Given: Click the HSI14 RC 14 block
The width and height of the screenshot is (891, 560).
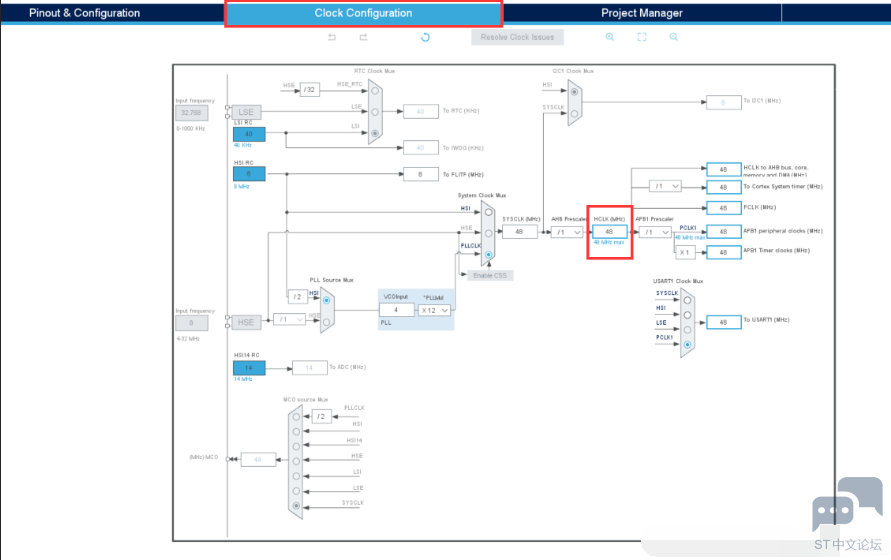Looking at the screenshot, I should tap(249, 368).
